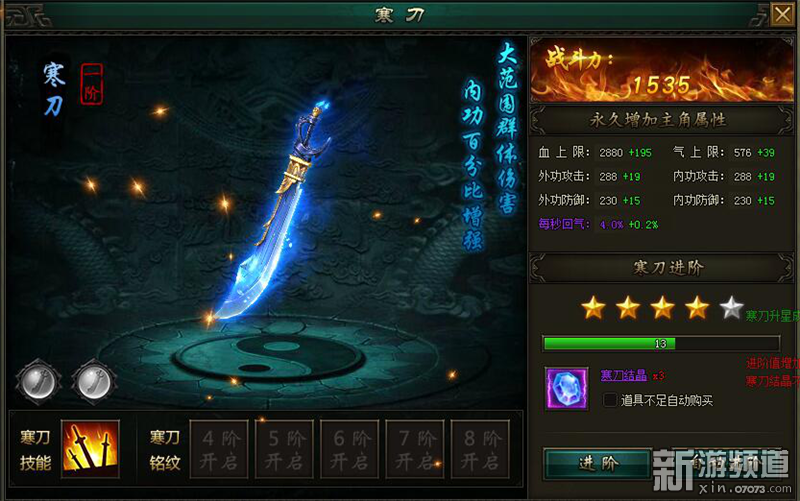Click the first gold star
This screenshot has width=800, height=501.
tap(593, 308)
